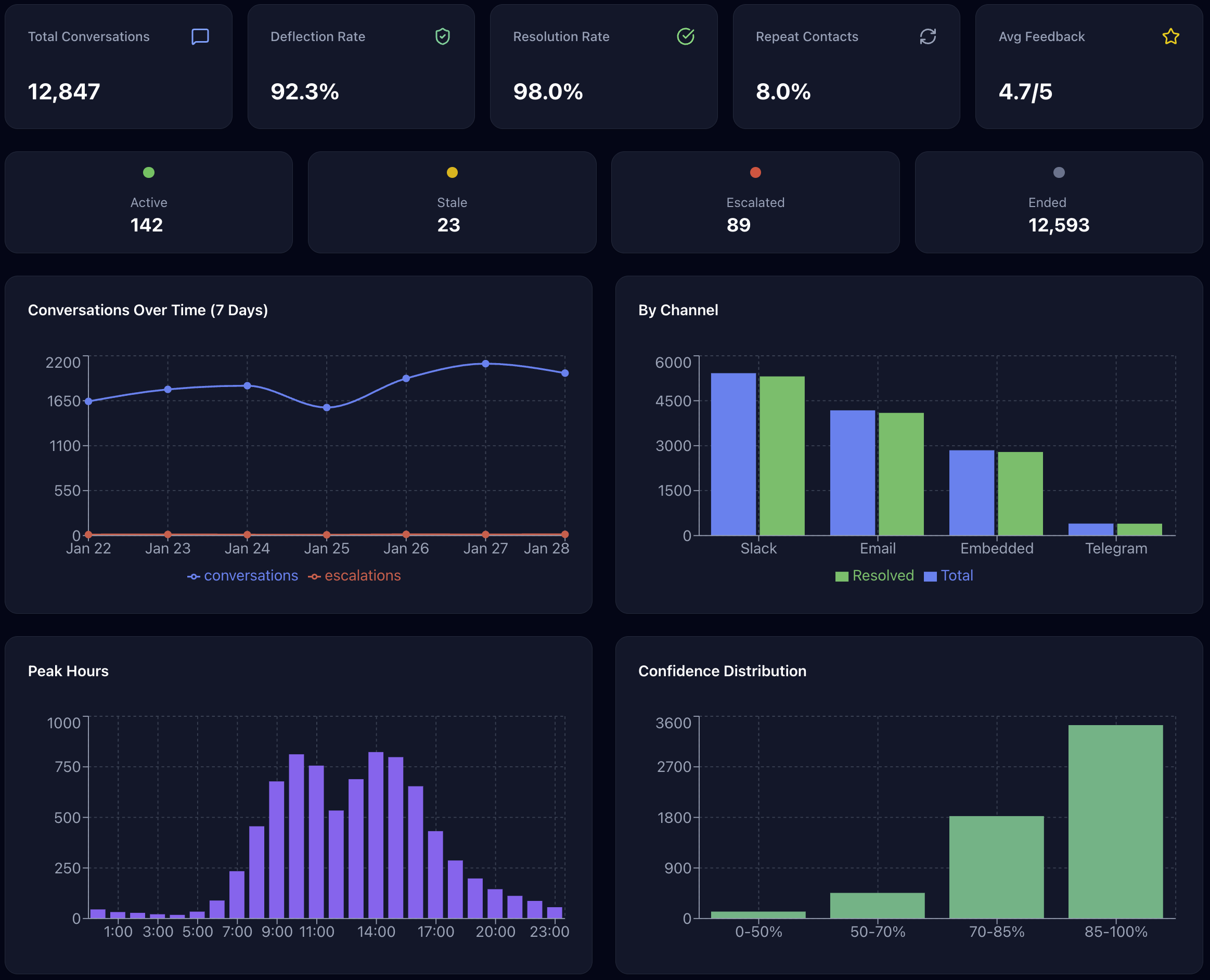Click the shield icon next to Deflection Rate
Viewport: 1210px width, 980px height.
(x=443, y=37)
